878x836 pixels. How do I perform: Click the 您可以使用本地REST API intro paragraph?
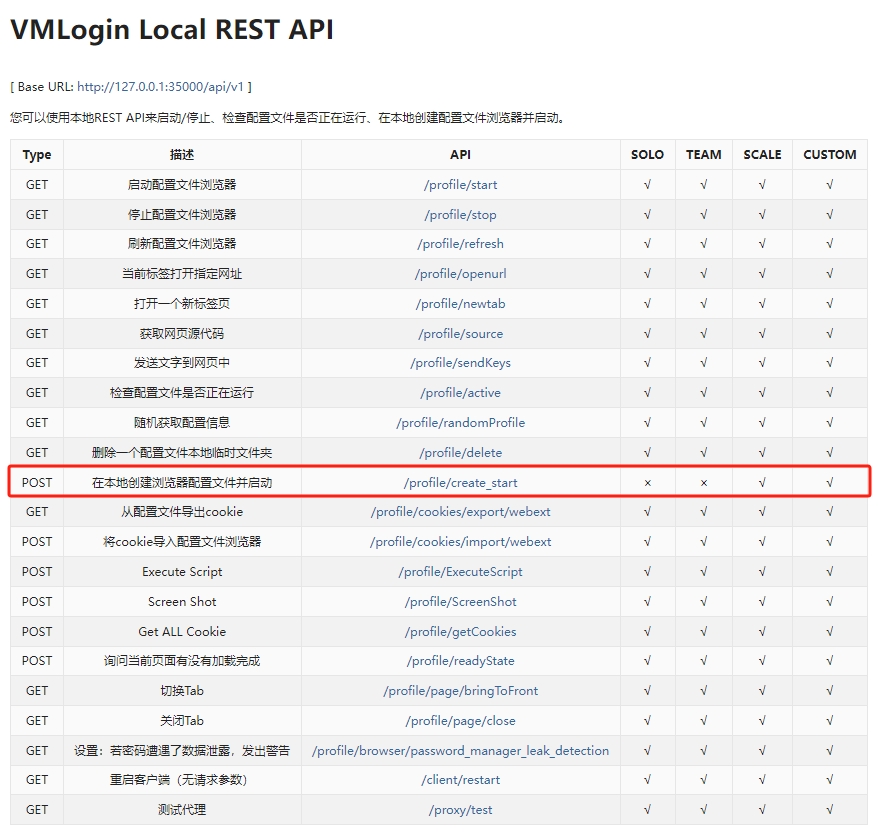coord(288,118)
